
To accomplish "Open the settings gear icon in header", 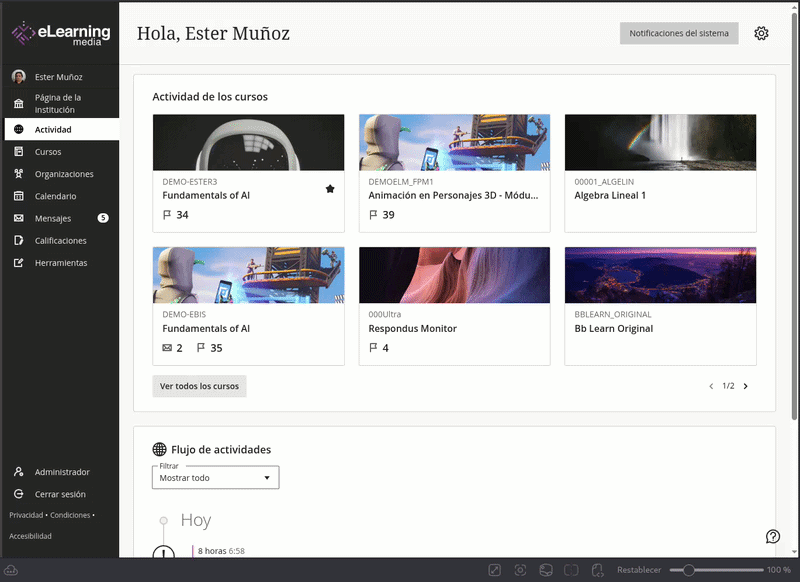I will [761, 33].
